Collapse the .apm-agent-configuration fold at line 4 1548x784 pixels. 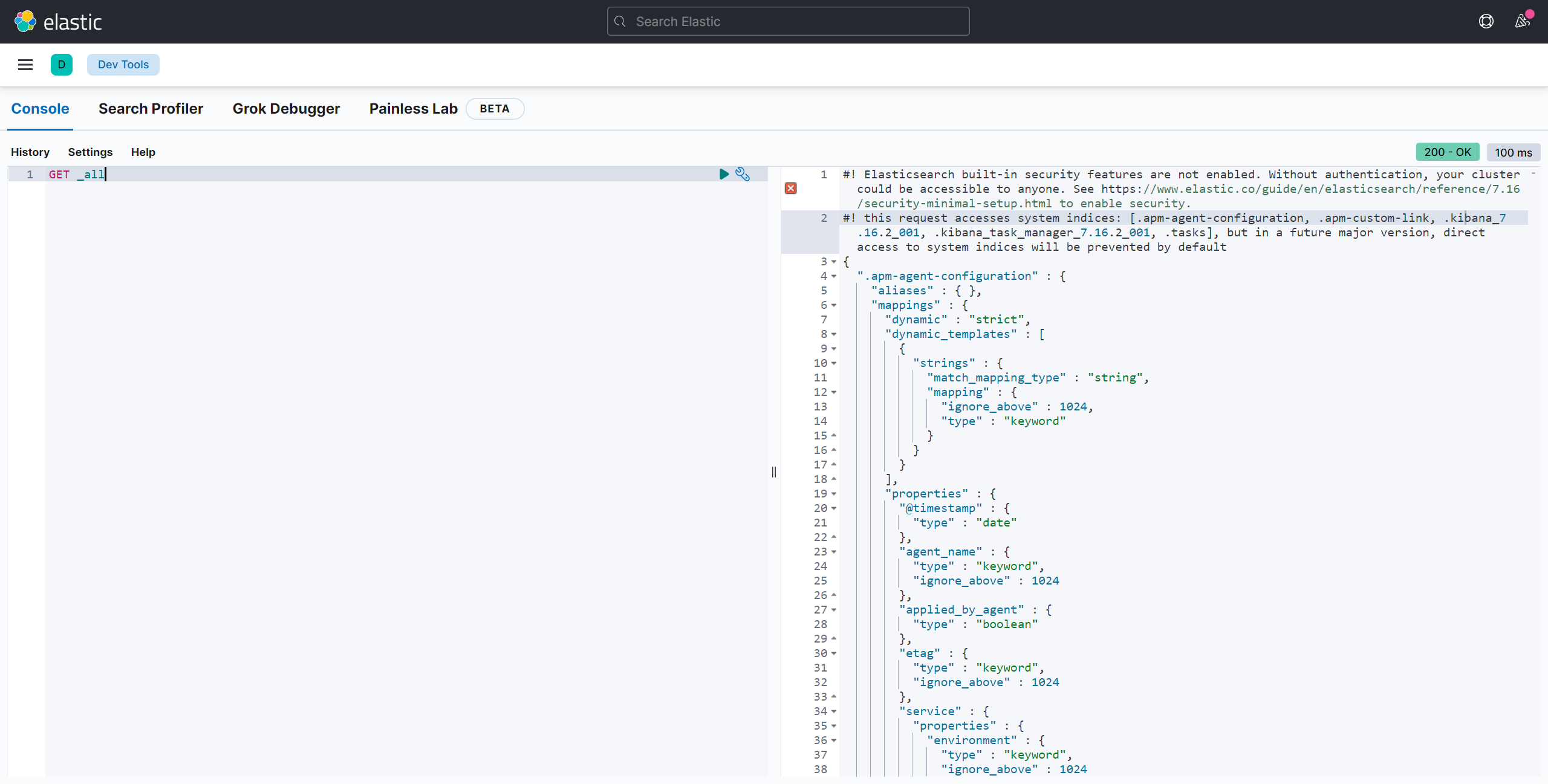pyautogui.click(x=834, y=276)
